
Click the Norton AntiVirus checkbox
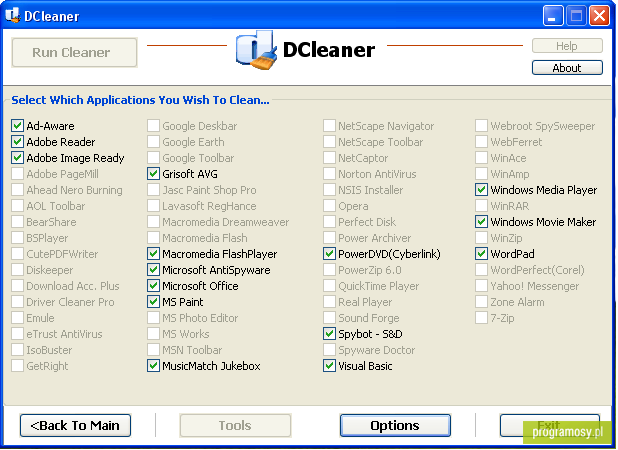[329, 174]
